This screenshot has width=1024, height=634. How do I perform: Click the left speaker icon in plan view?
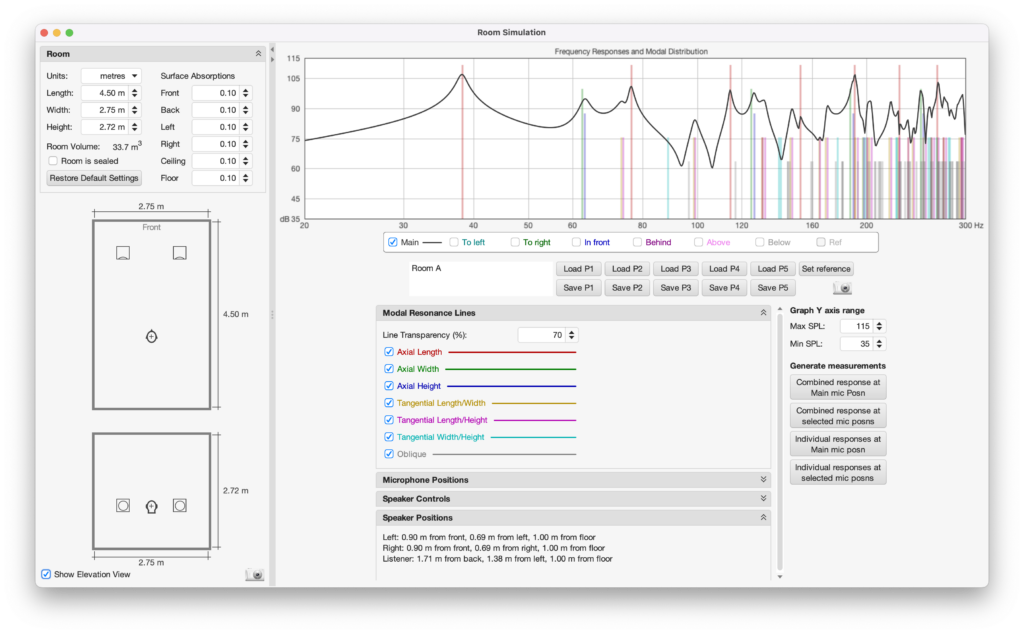click(x=123, y=253)
